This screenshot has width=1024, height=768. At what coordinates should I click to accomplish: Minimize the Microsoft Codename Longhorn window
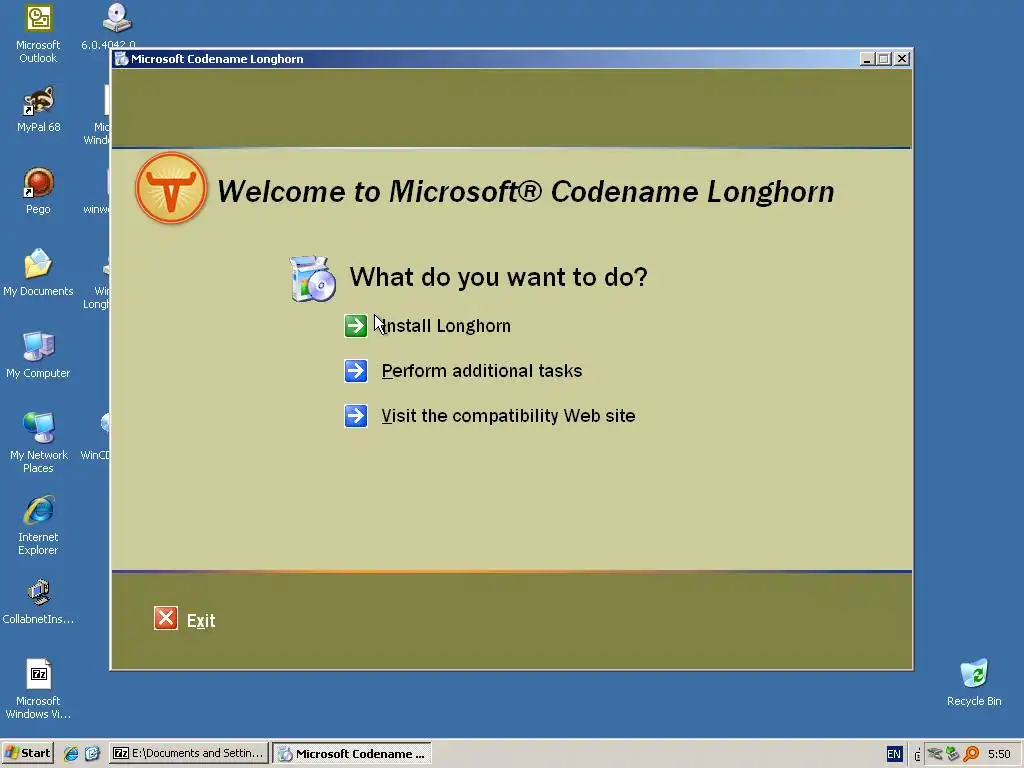867,59
